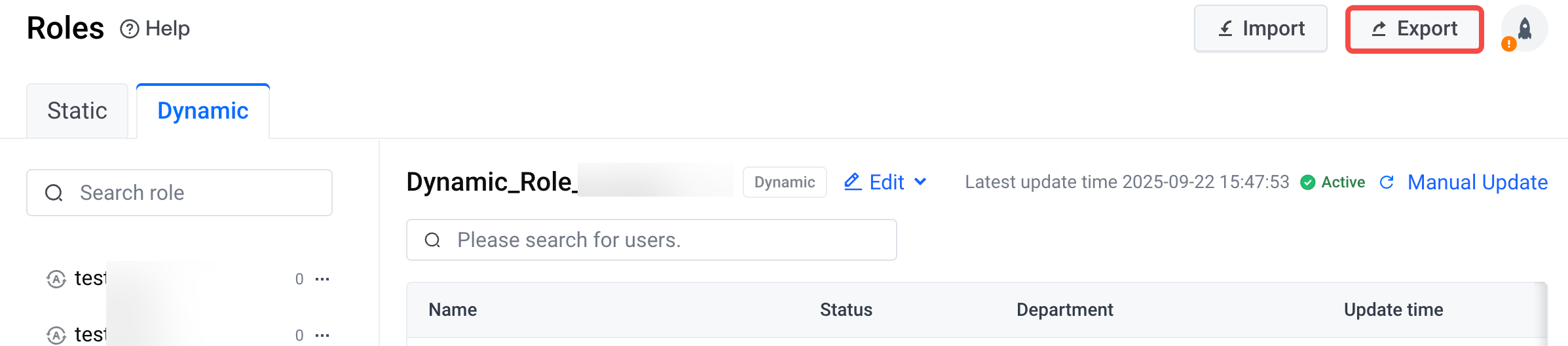Click the Manual Update link
This screenshot has width=1568, height=346.
(1478, 182)
